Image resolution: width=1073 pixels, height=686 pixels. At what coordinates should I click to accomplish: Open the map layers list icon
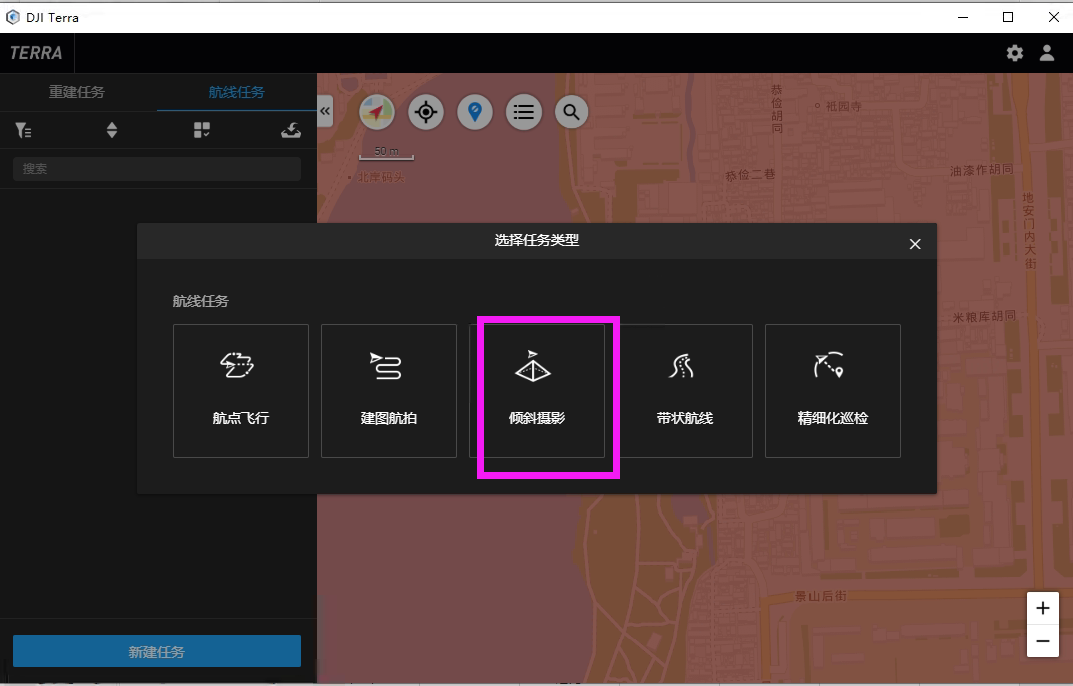(523, 112)
